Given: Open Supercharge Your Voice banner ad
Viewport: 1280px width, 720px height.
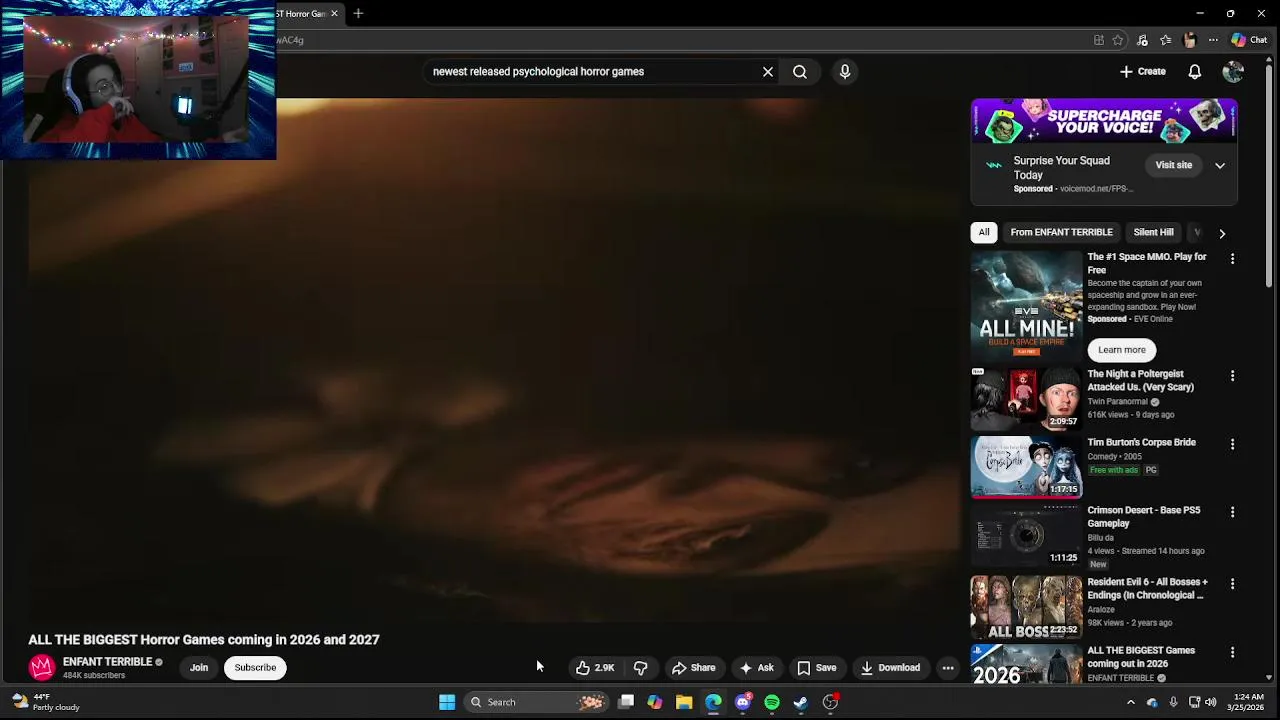Looking at the screenshot, I should click(x=1104, y=121).
